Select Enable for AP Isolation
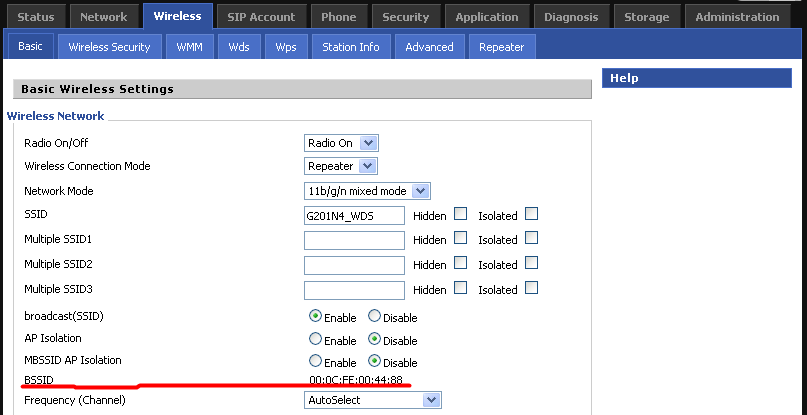The image size is (807, 415). 316,340
